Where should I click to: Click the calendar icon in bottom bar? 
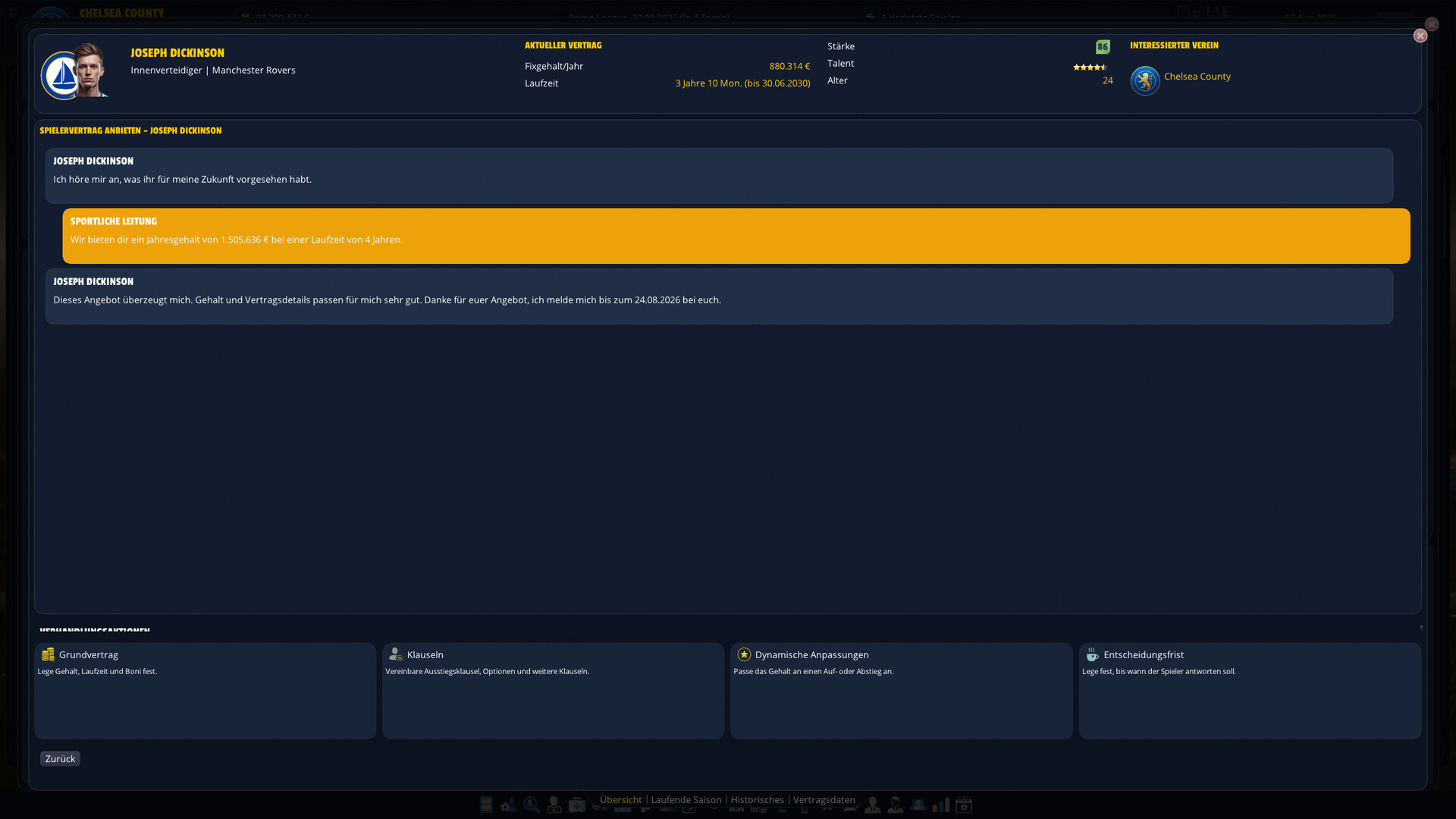click(x=964, y=805)
